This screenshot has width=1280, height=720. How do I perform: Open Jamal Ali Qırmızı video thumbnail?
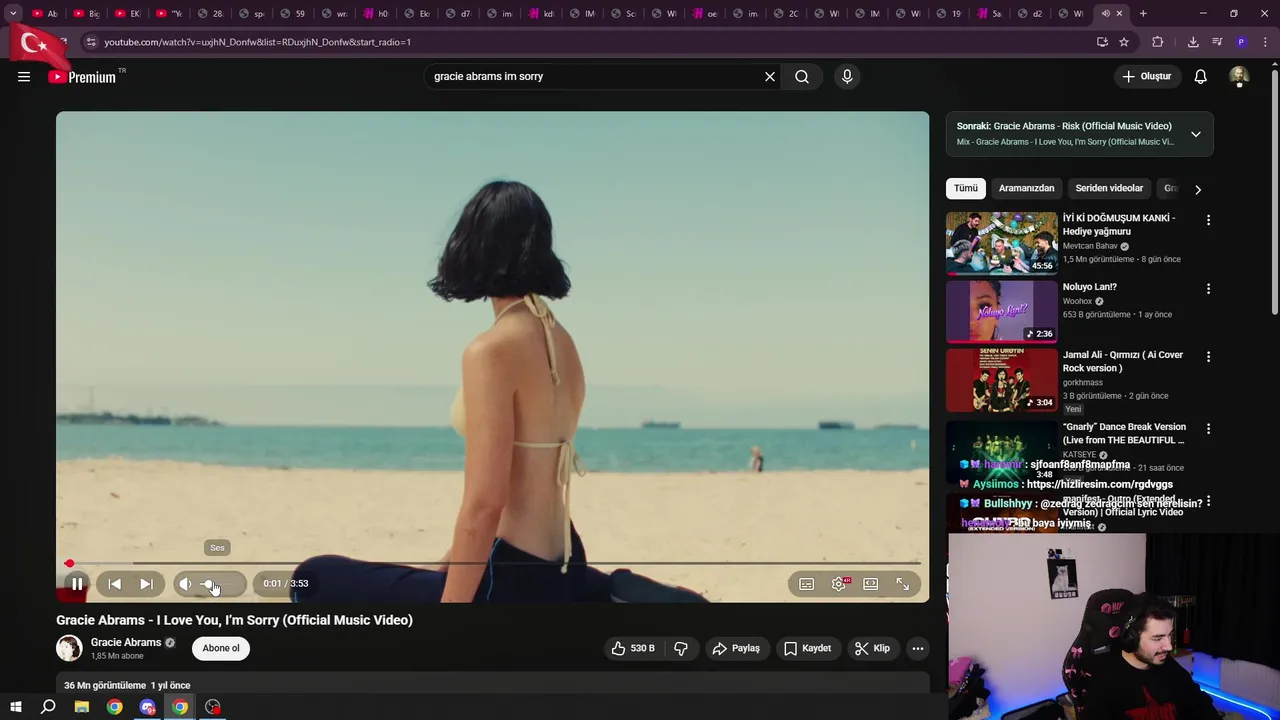tap(1002, 380)
